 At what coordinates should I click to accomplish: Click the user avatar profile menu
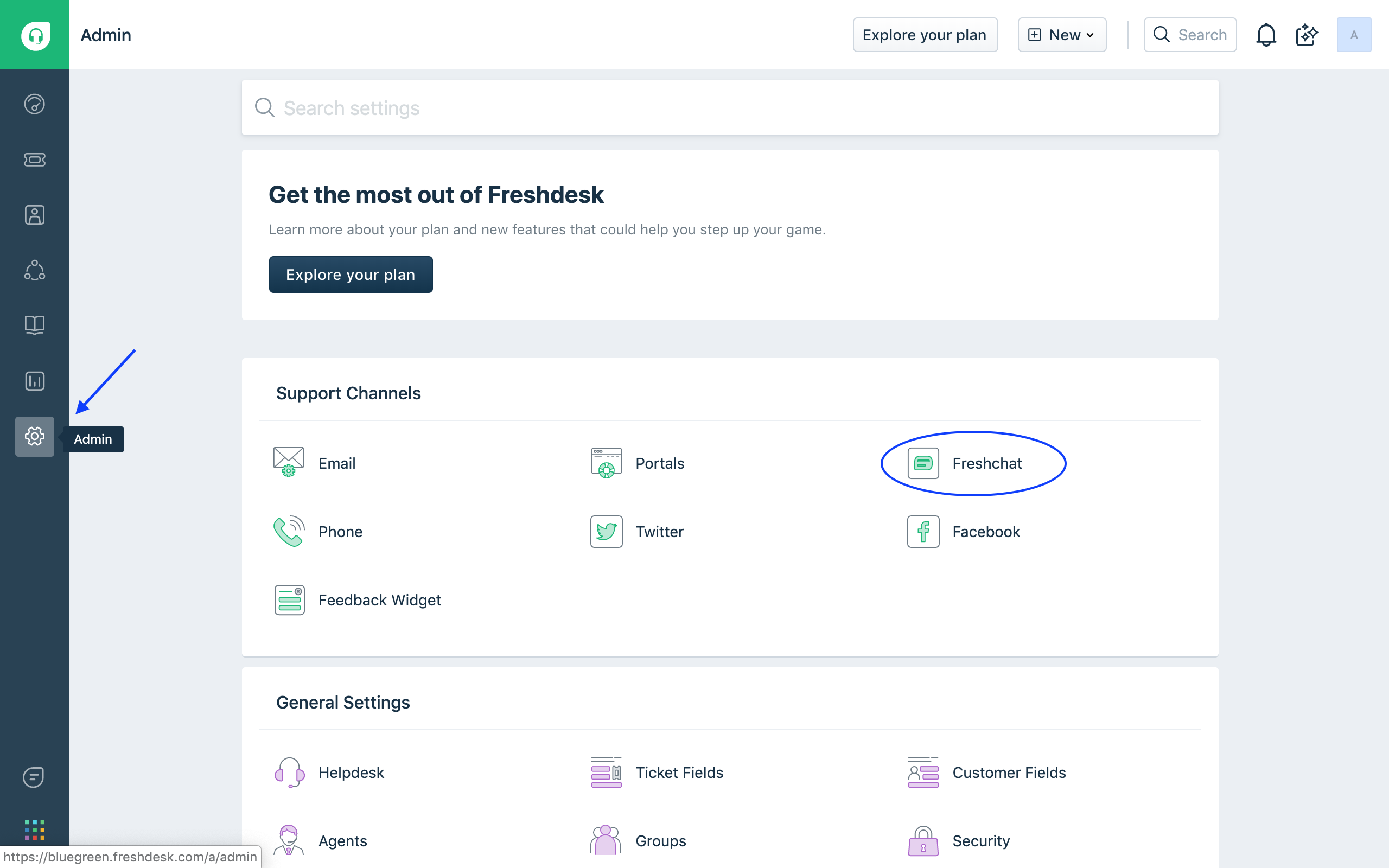pyautogui.click(x=1353, y=35)
